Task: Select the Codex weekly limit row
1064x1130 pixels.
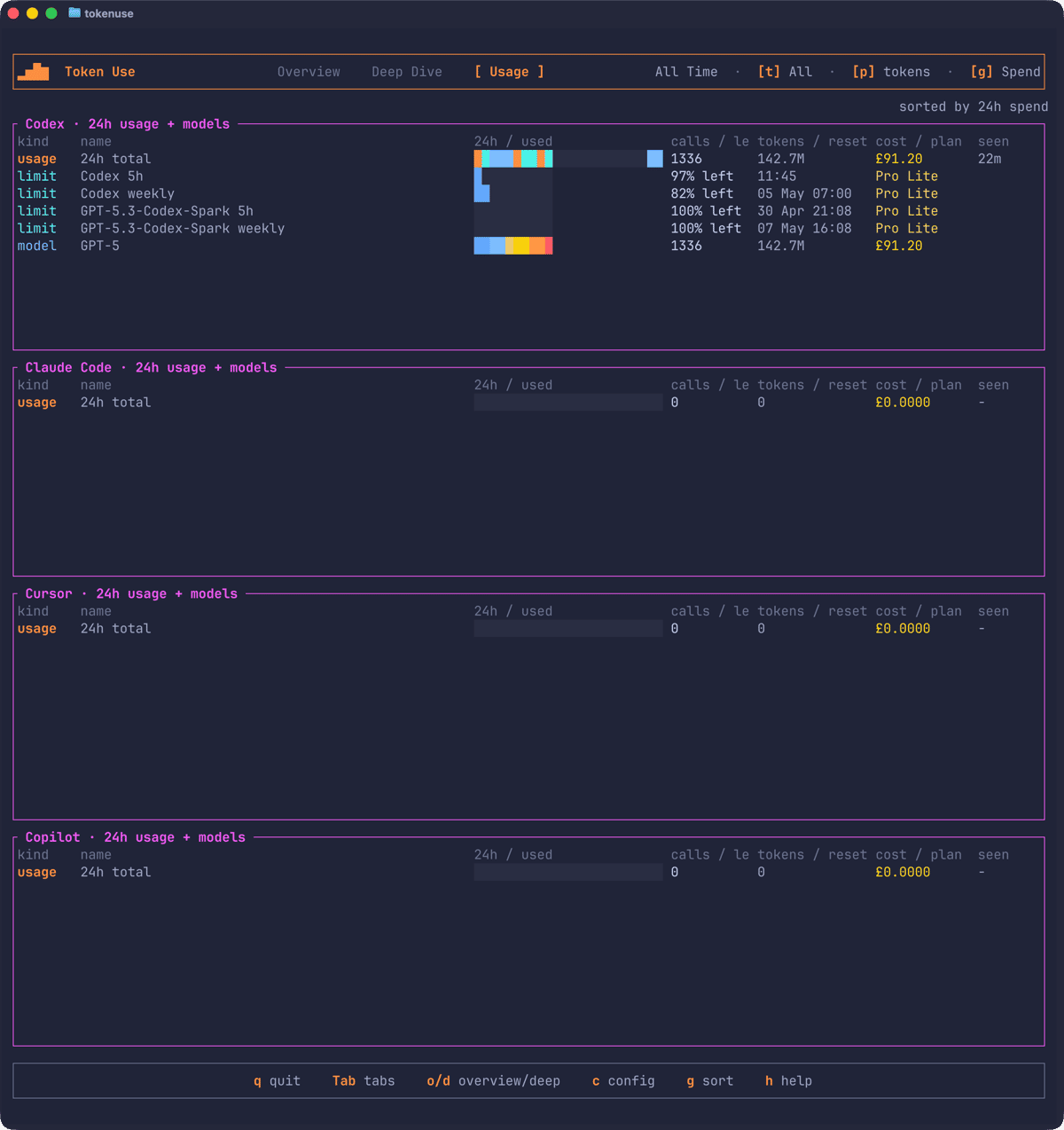Action: [x=528, y=193]
